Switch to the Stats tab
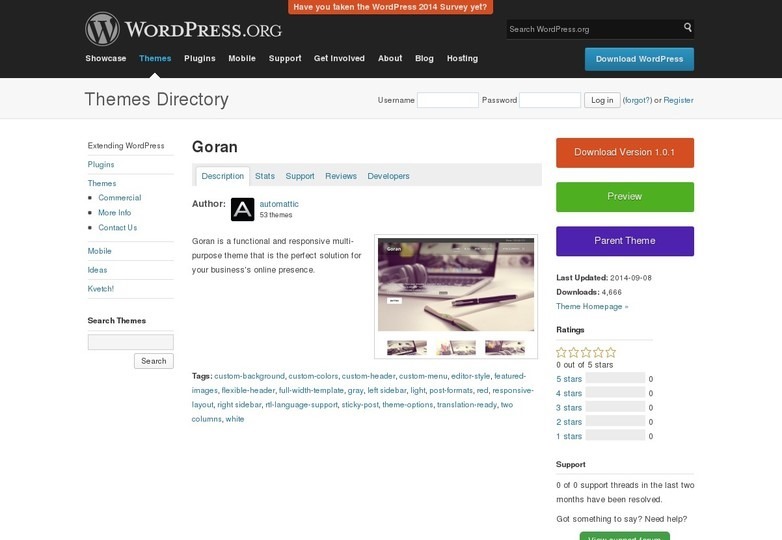 [x=265, y=176]
